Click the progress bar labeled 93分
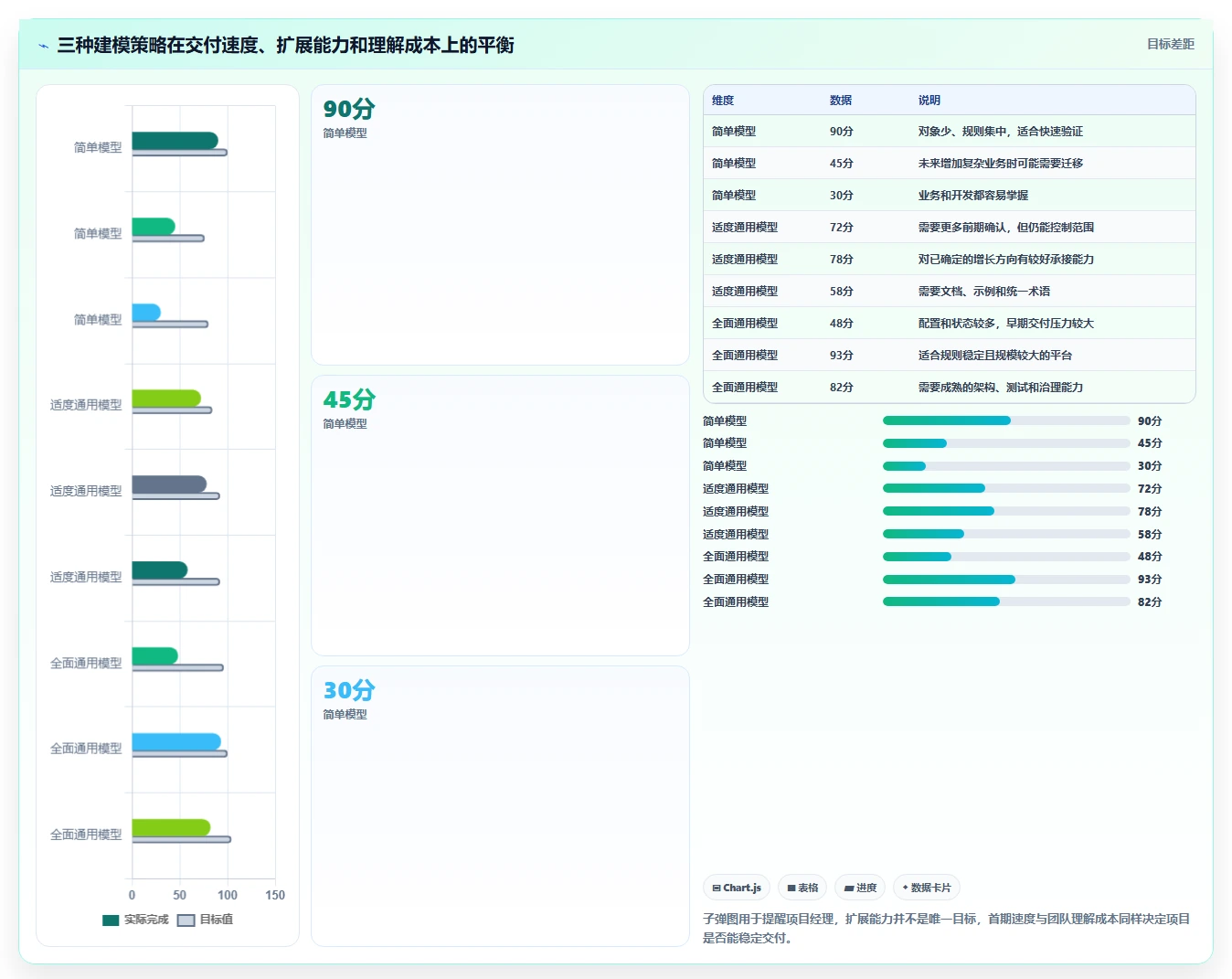This screenshot has height=979, width=1232. point(1006,580)
